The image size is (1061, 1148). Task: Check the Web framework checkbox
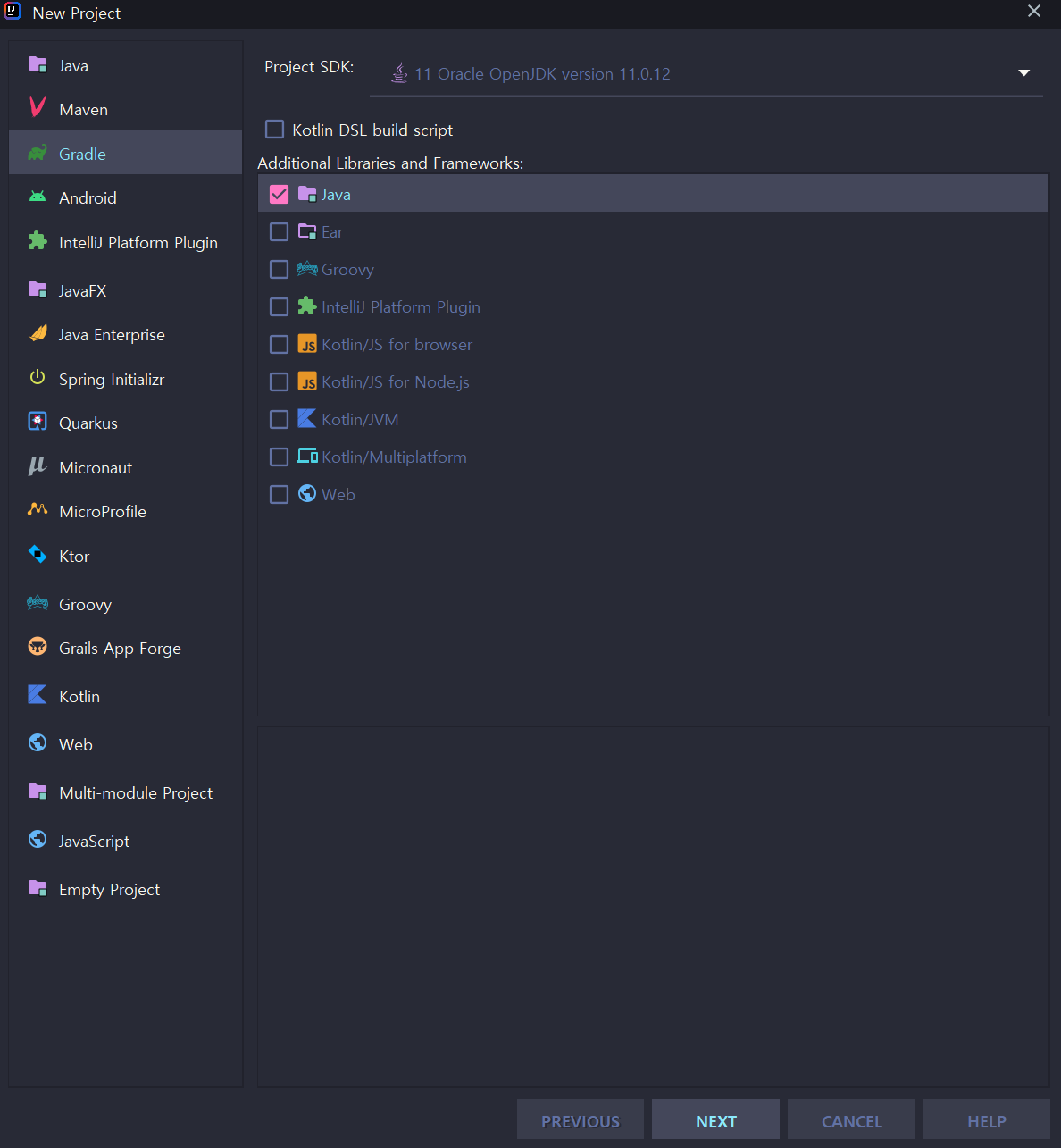pyautogui.click(x=279, y=494)
